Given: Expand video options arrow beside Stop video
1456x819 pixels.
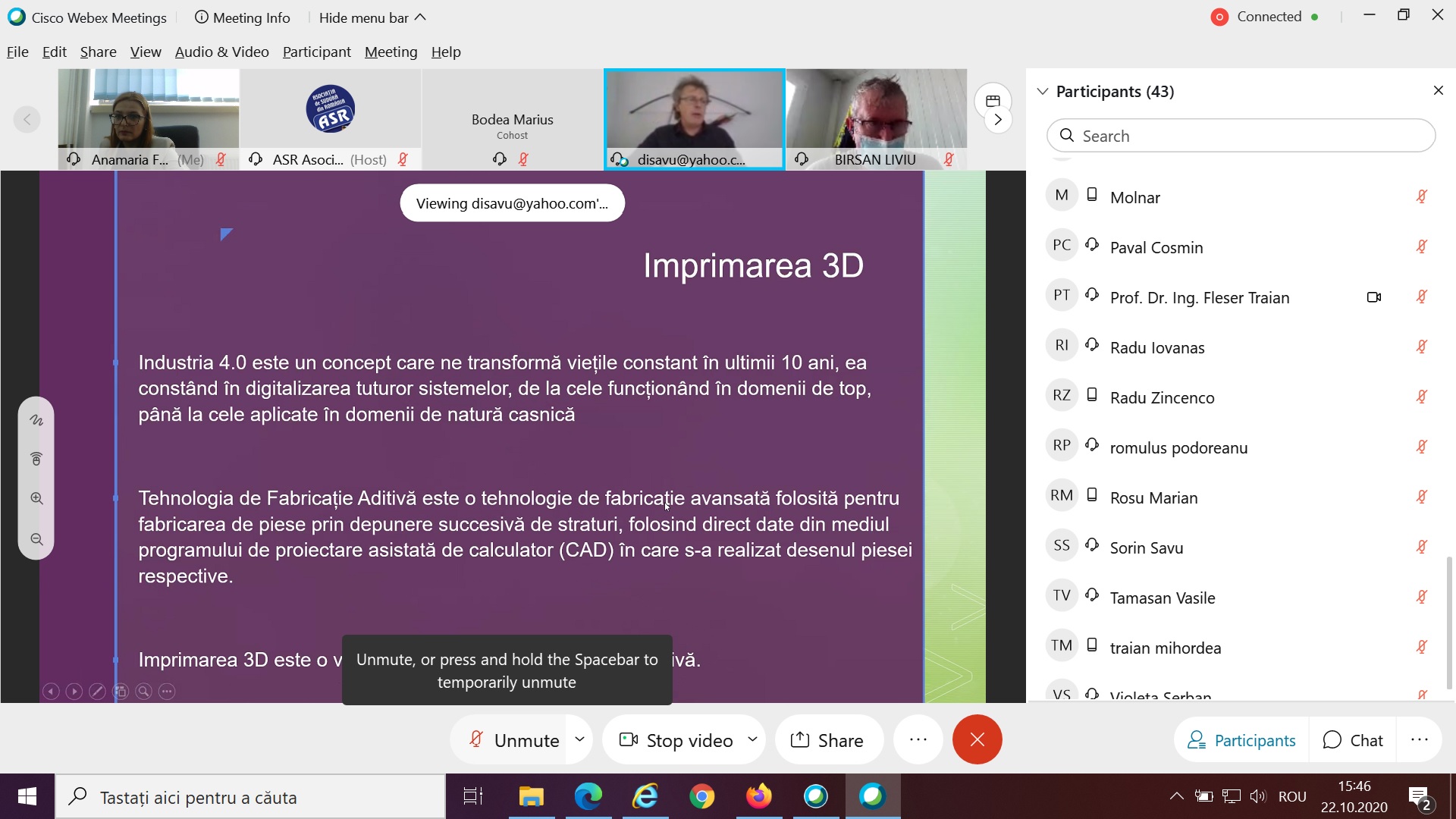Looking at the screenshot, I should 752,739.
